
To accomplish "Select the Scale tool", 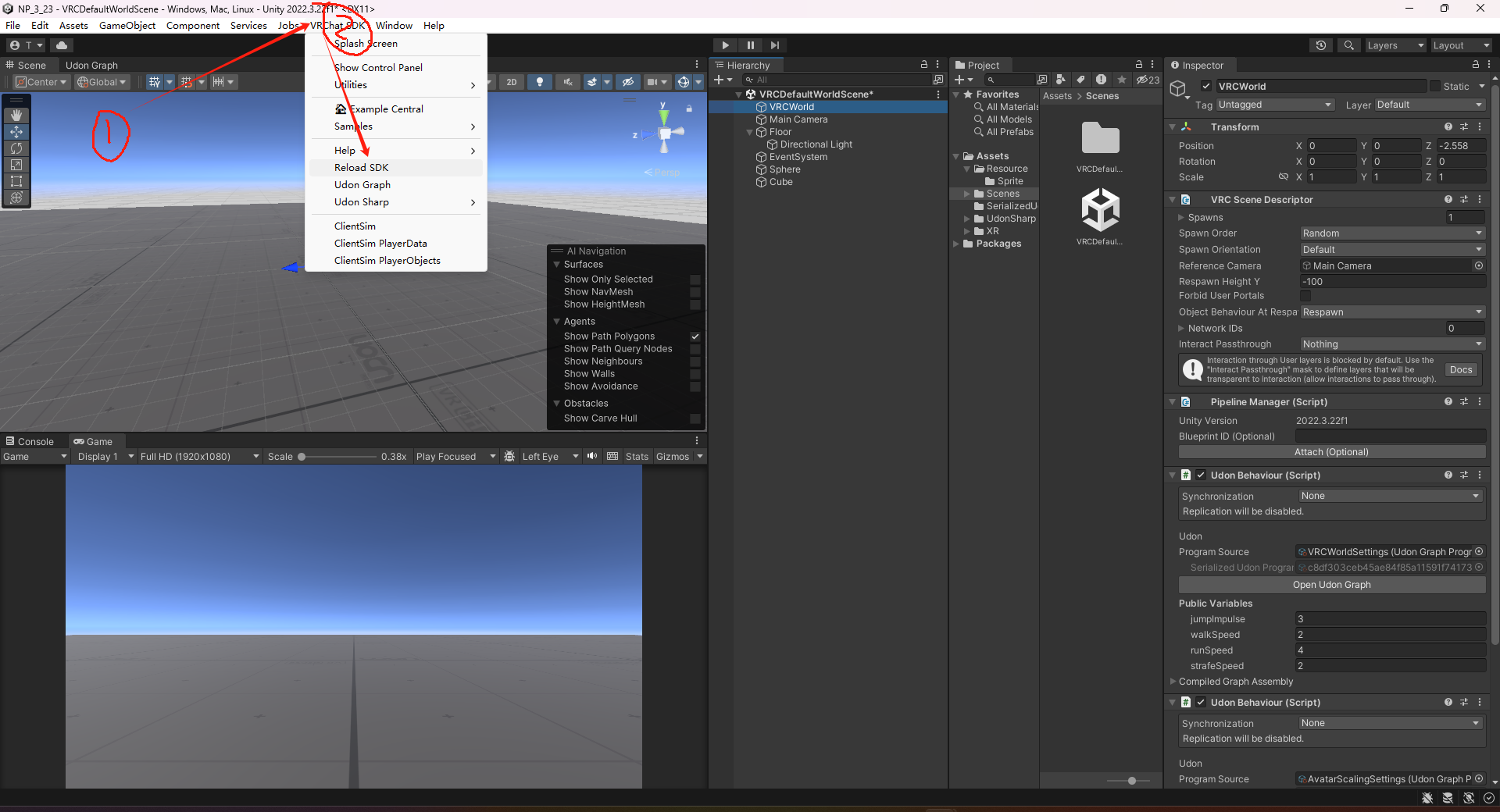I will point(16,165).
